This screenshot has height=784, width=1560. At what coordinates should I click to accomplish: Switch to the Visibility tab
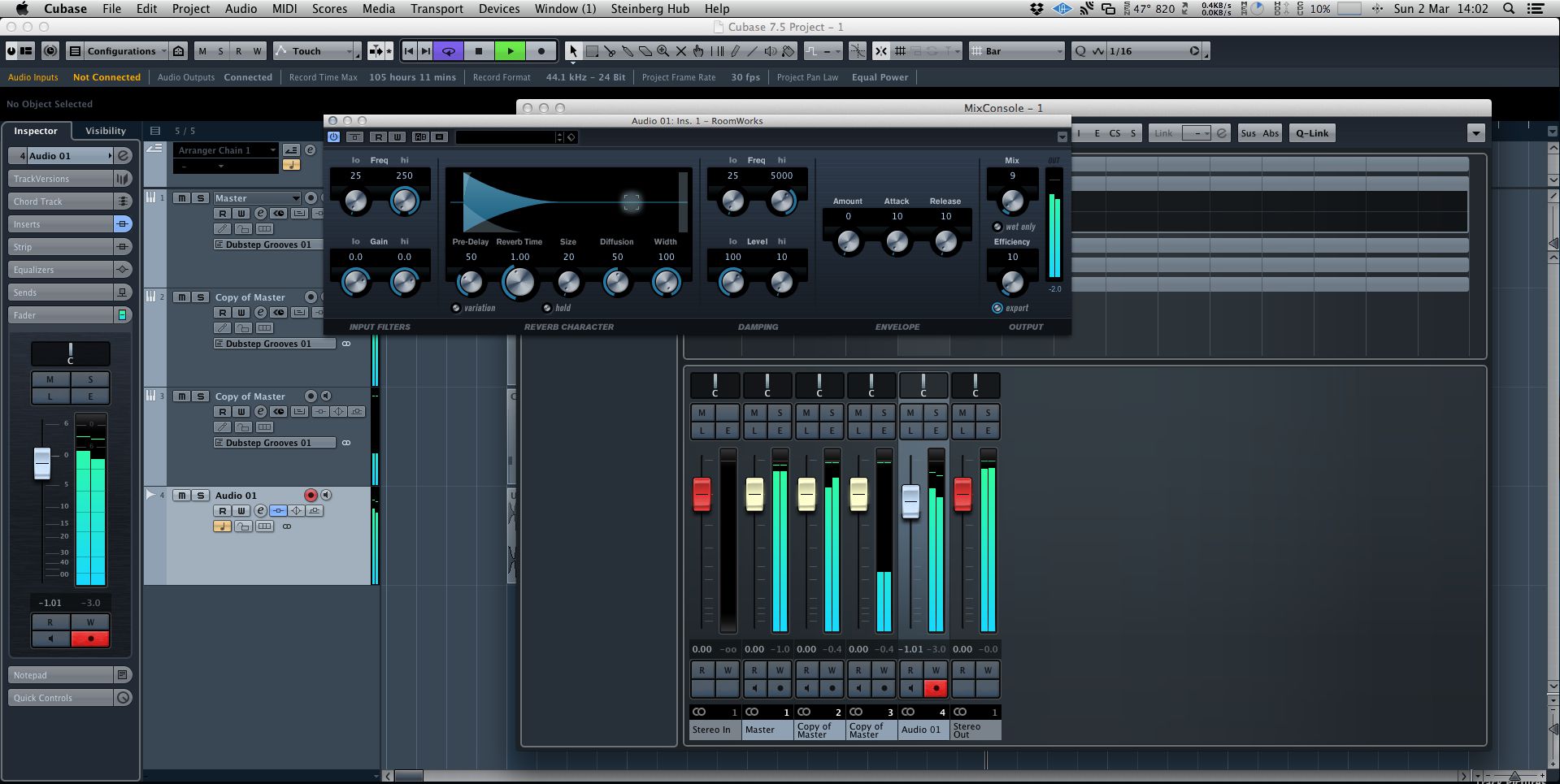(106, 131)
